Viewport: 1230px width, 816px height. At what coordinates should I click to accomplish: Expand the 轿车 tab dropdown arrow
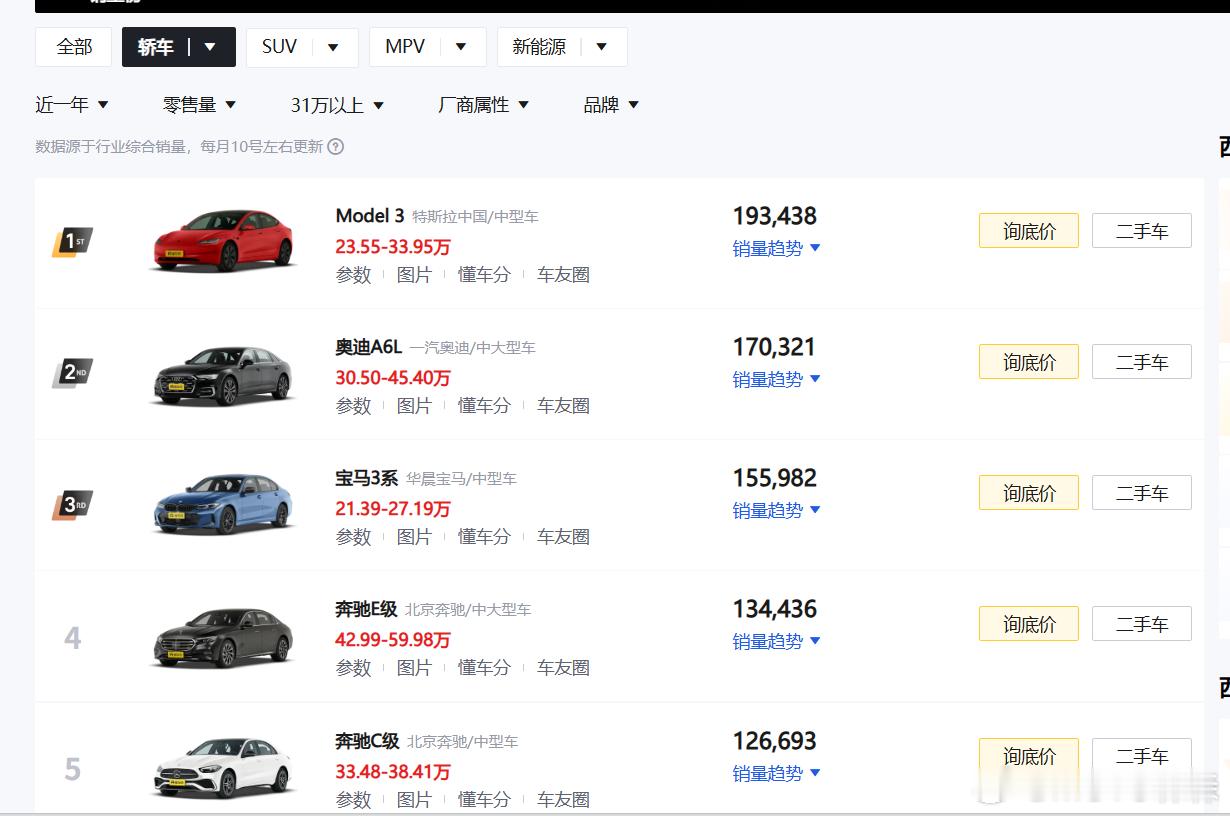click(x=210, y=47)
